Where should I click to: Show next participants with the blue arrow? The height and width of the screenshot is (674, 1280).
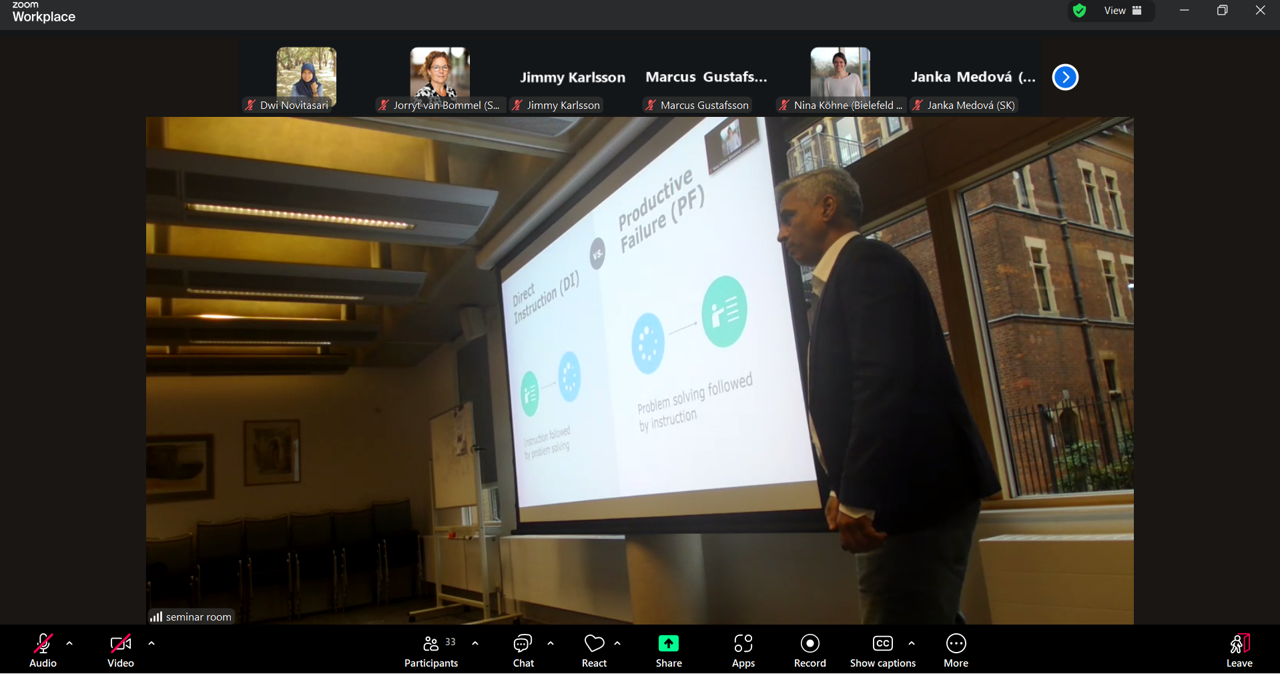1065,77
